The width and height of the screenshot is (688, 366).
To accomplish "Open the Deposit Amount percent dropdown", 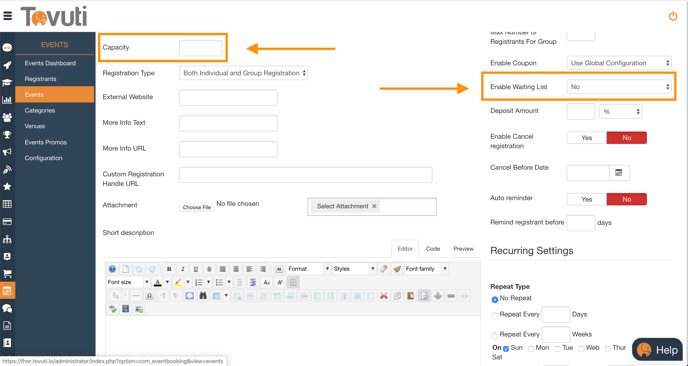I will 620,112.
